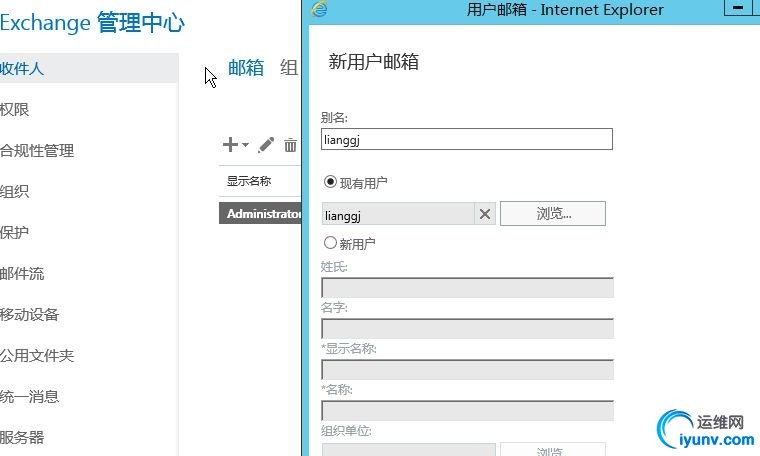Click into the 别名 alias input field
This screenshot has width=760, height=456.
467,139
